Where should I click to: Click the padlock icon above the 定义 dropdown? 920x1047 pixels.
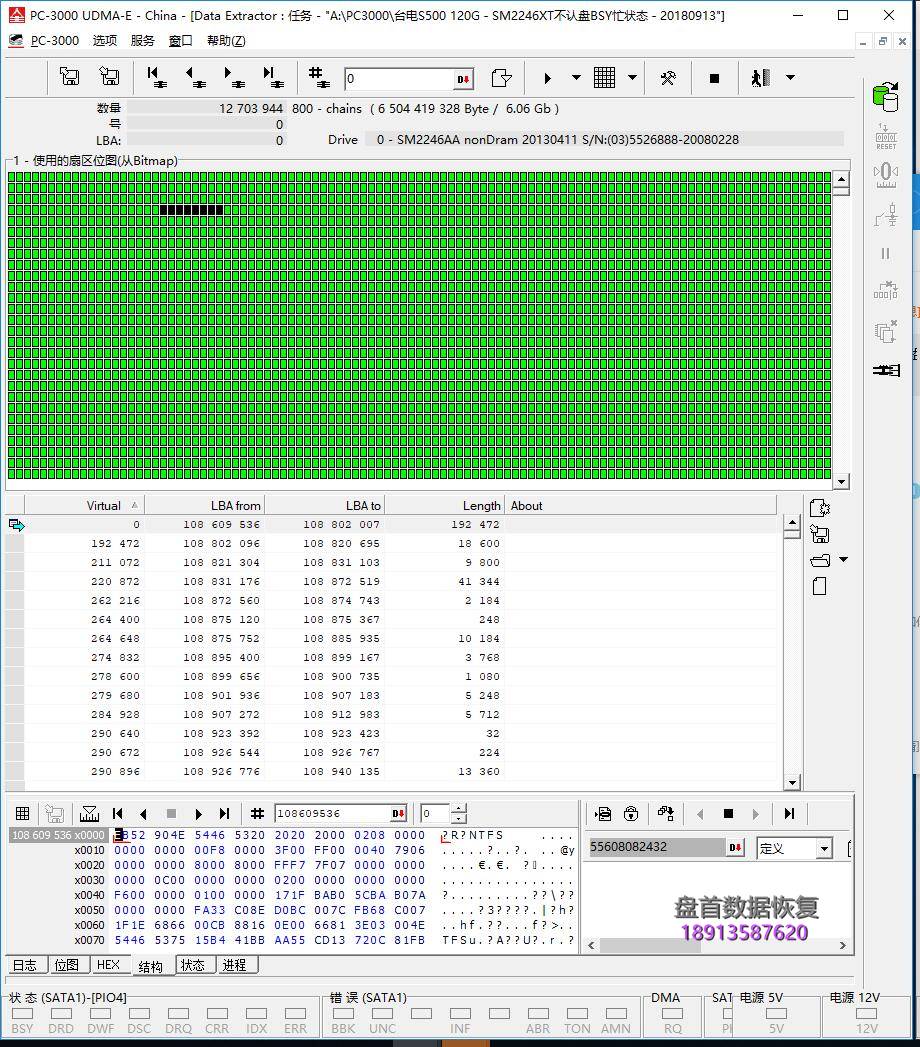tap(630, 814)
